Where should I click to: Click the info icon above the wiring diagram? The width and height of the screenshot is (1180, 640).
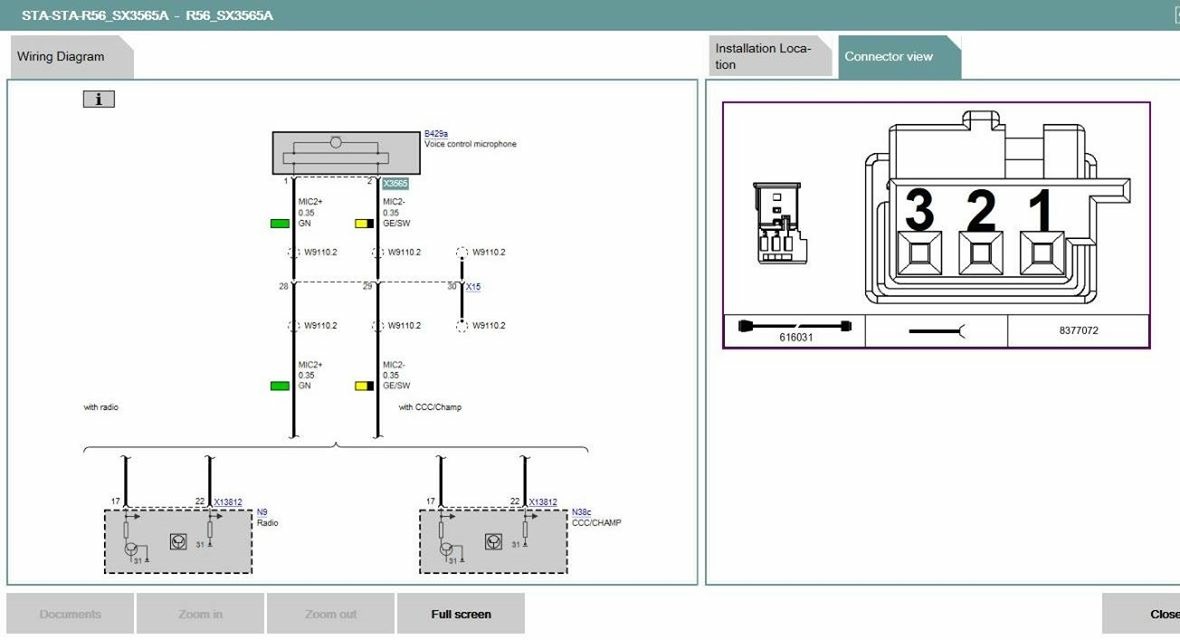[99, 99]
